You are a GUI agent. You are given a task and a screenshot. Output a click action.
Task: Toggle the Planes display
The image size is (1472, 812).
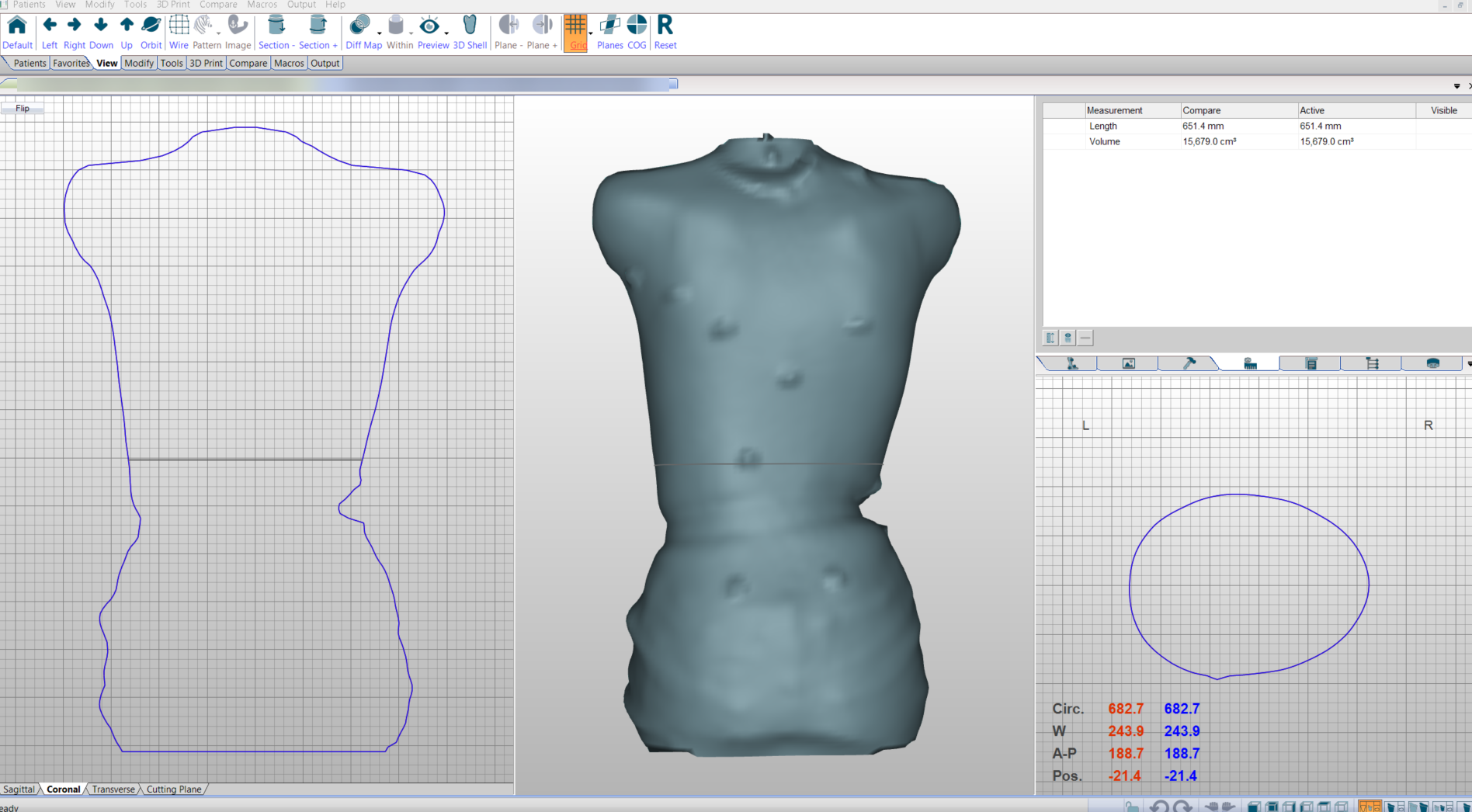coord(609,32)
